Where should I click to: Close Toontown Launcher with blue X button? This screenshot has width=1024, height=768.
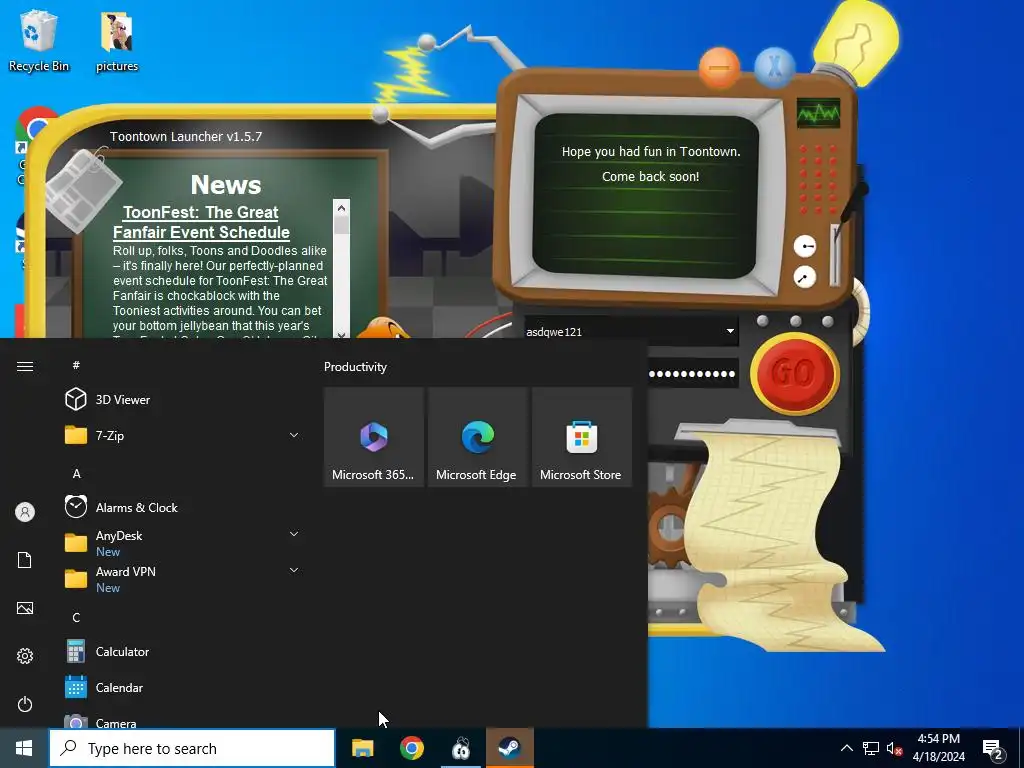pos(775,67)
